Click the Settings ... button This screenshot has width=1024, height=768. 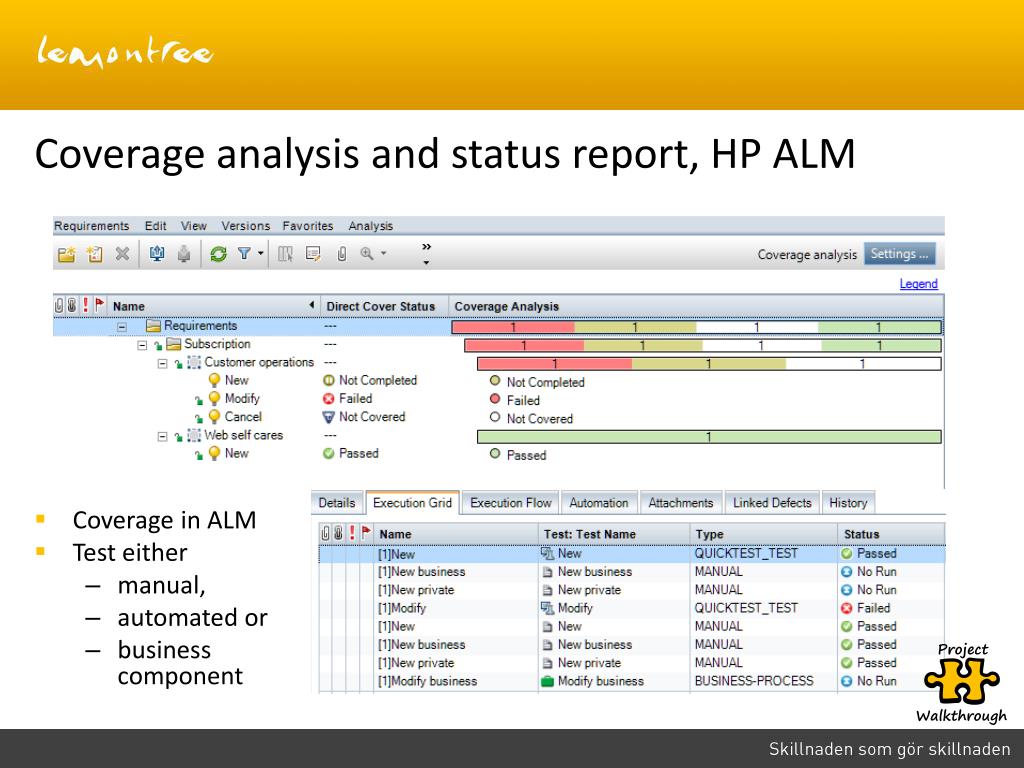click(899, 254)
